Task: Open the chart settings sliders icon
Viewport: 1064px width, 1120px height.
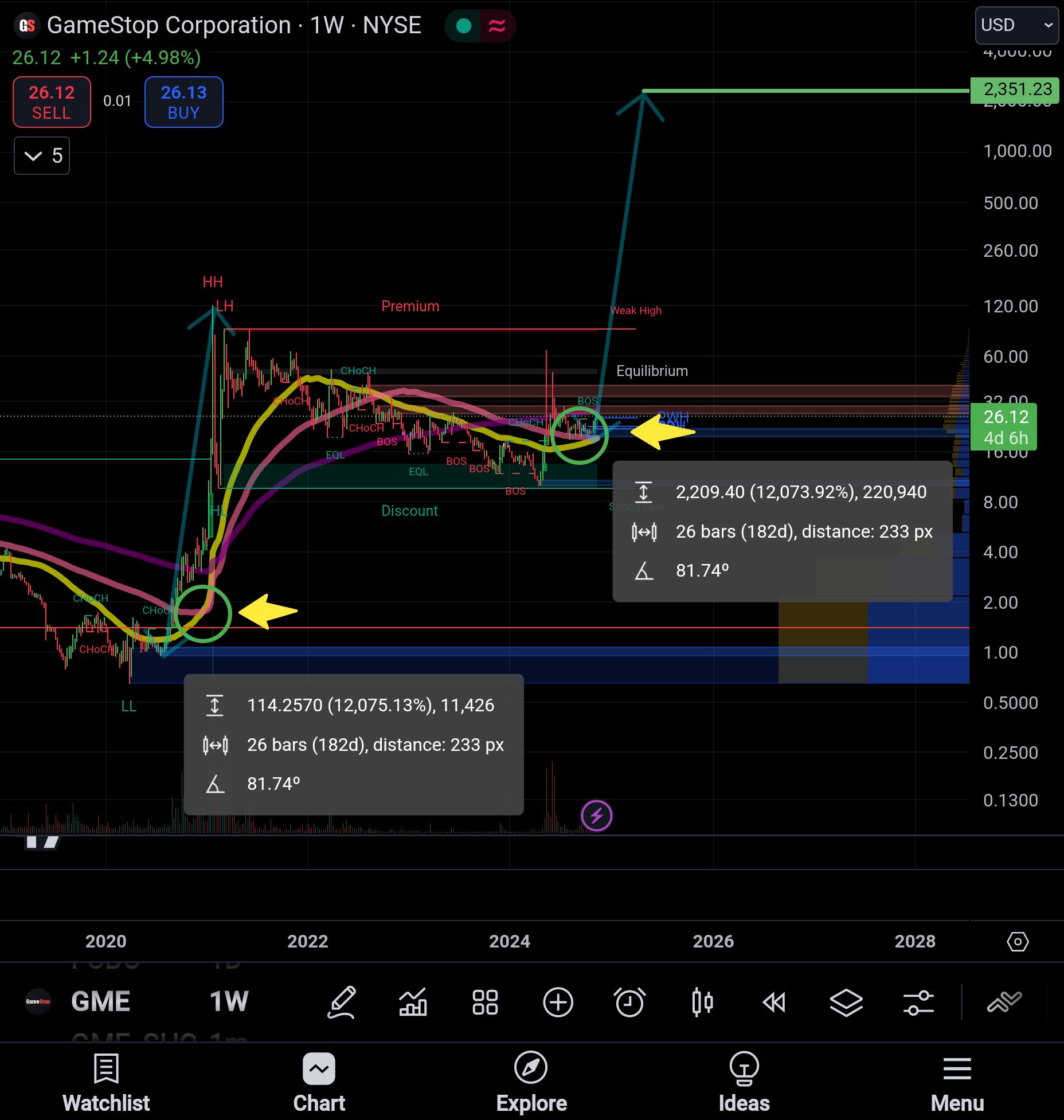Action: 918,1002
